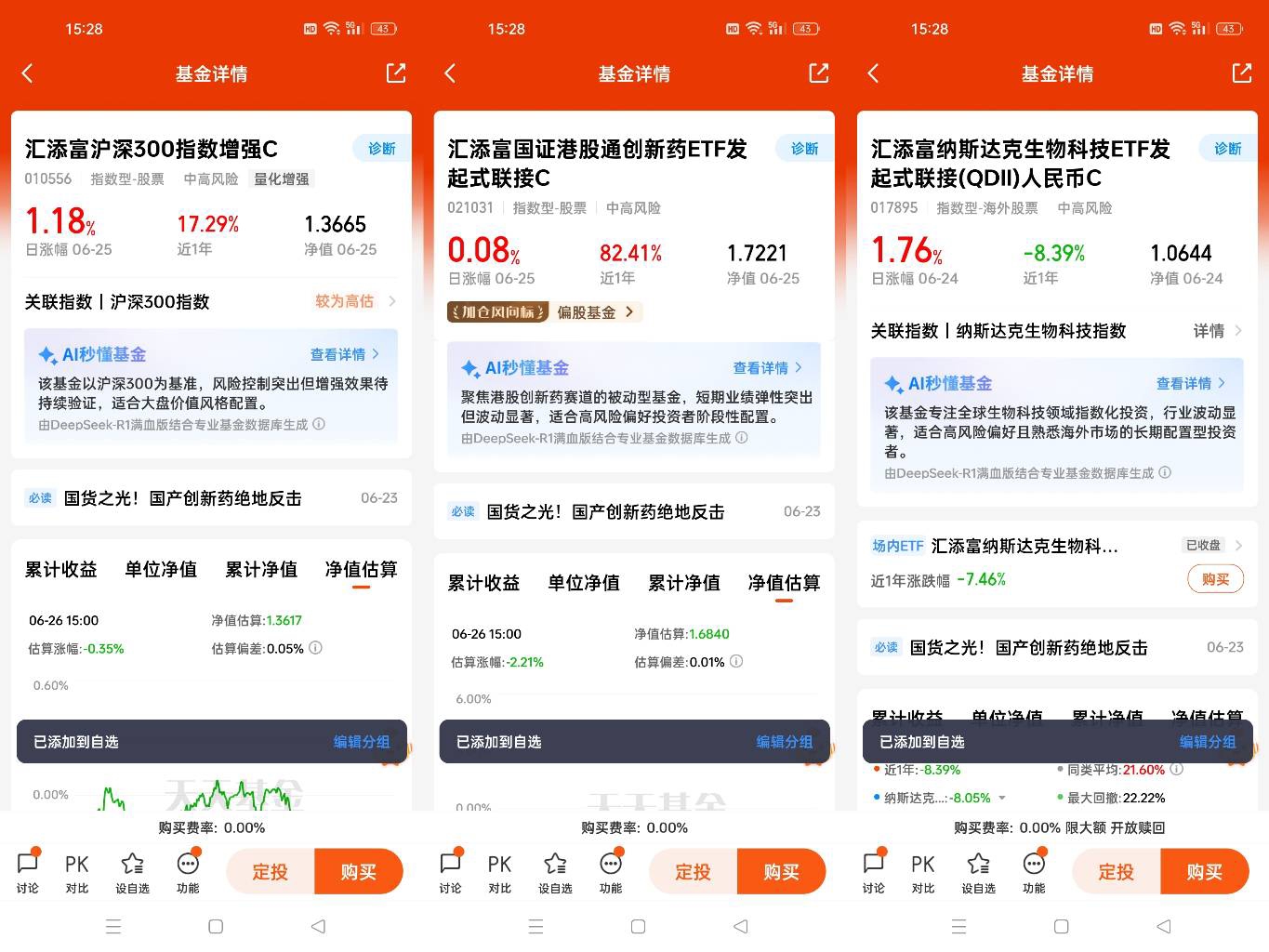The image size is (1269, 952).
Task: Open 诊断 for 纳斯达克生物科技ETF fund
Action: click(x=1227, y=149)
